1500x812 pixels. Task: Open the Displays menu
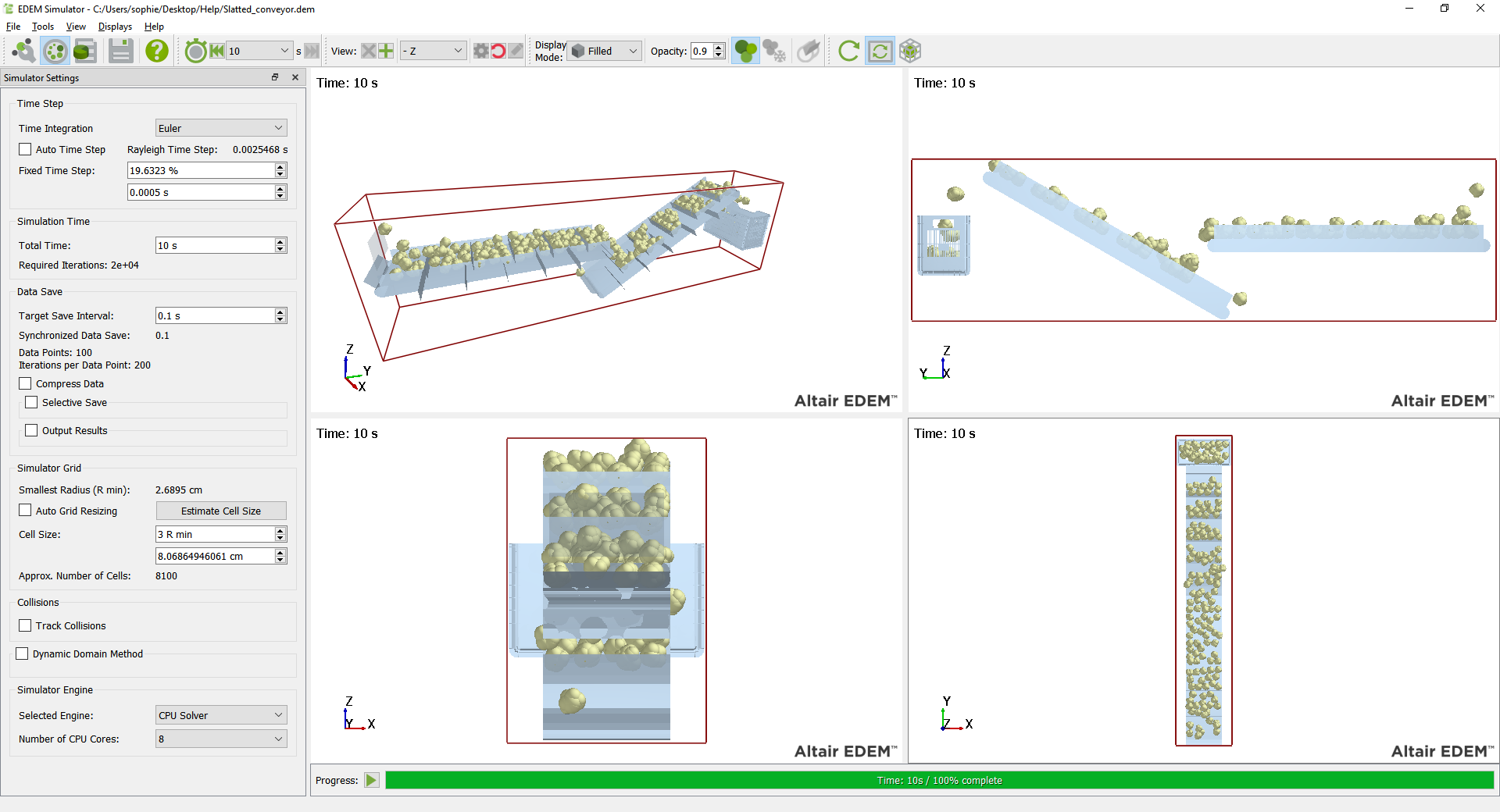[115, 27]
